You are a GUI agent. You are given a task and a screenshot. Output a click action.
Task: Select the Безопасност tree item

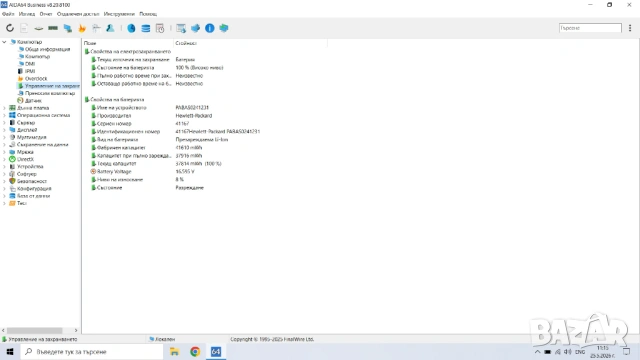(x=32, y=181)
